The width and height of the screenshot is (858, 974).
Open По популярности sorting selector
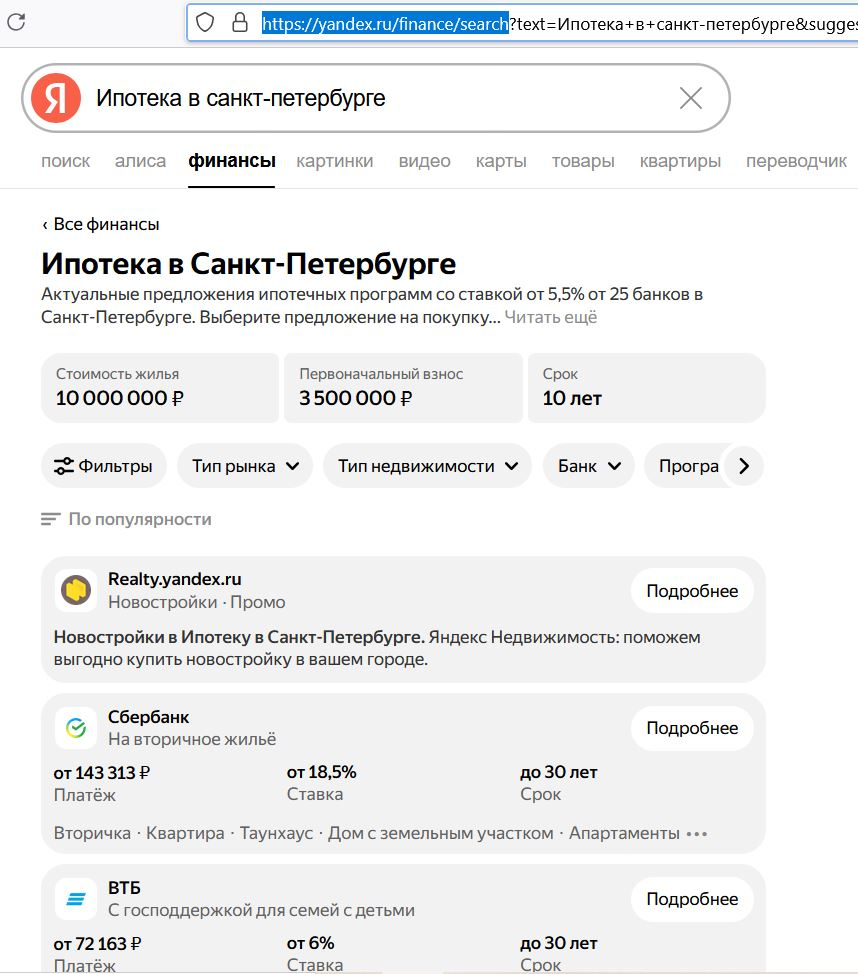pyautogui.click(x=127, y=519)
